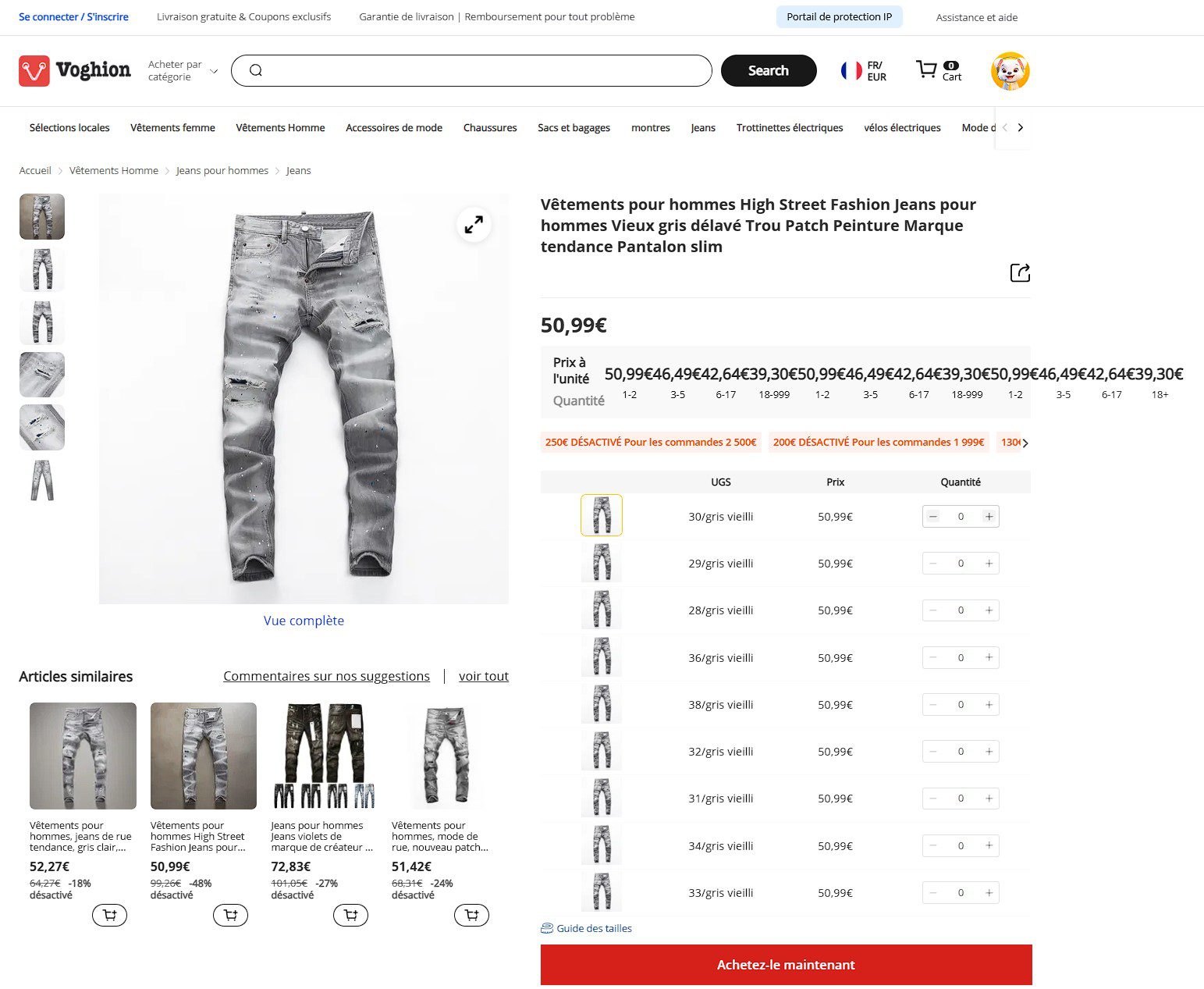Click the Achetez-le maintenant button
The width and height of the screenshot is (1204, 989).
point(786,965)
